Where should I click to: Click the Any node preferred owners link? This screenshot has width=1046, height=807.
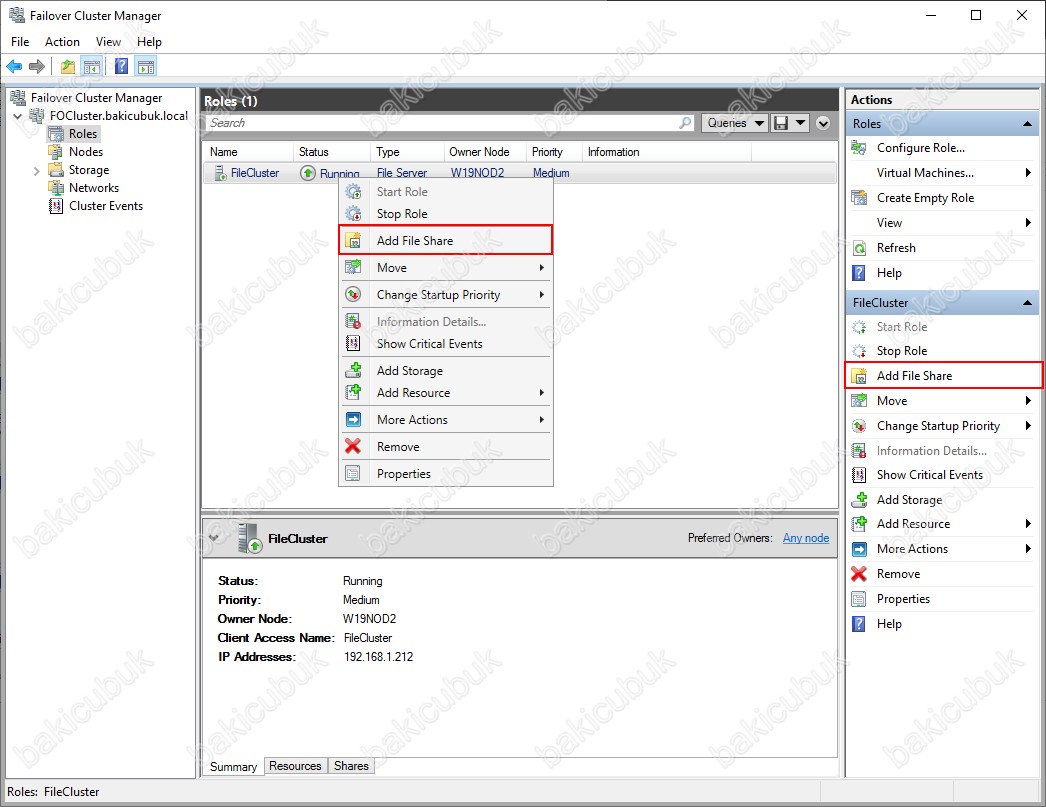pyautogui.click(x=806, y=538)
